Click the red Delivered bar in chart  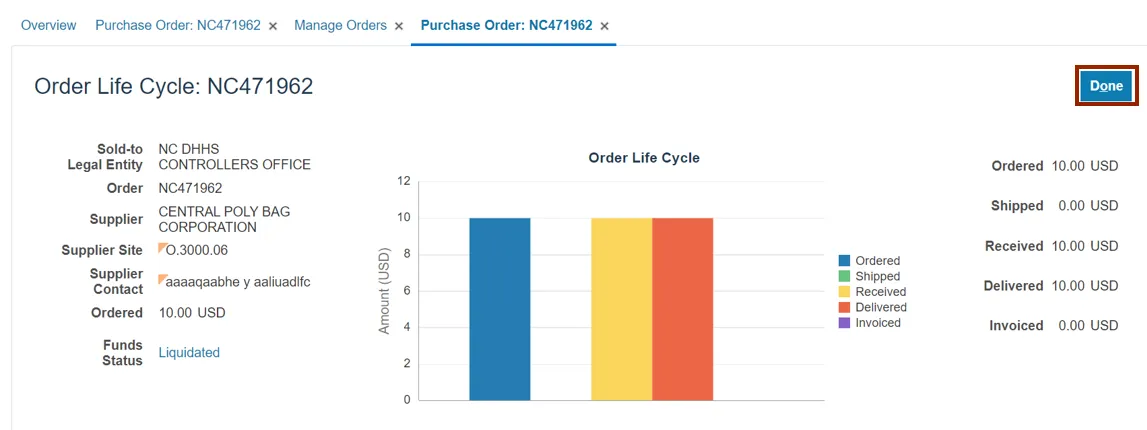tap(682, 309)
